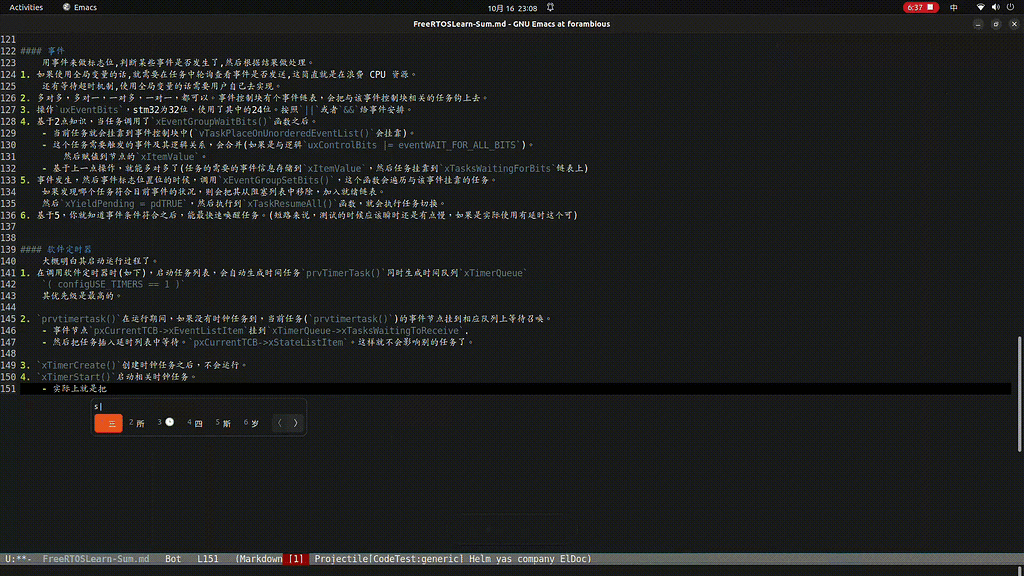
Task: Click next-page chevron in IME candidate popup
Action: point(294,422)
